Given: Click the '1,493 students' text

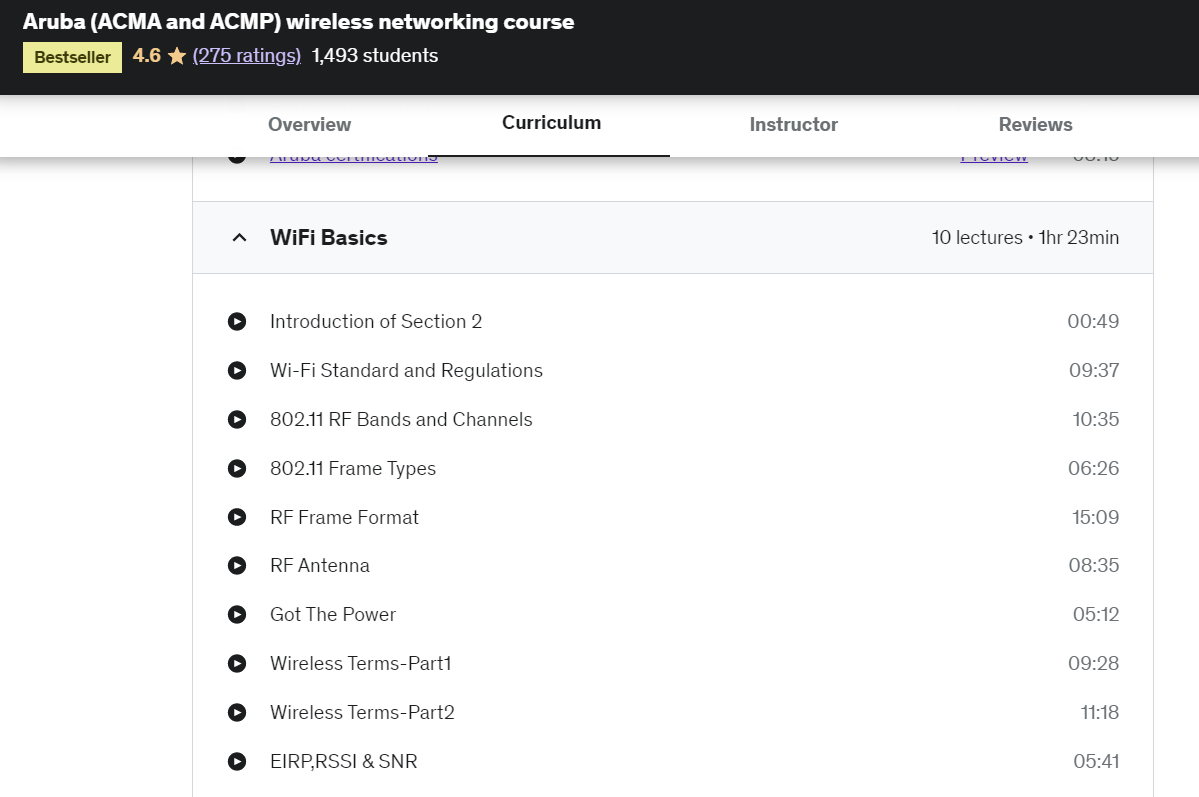Looking at the screenshot, I should [375, 56].
